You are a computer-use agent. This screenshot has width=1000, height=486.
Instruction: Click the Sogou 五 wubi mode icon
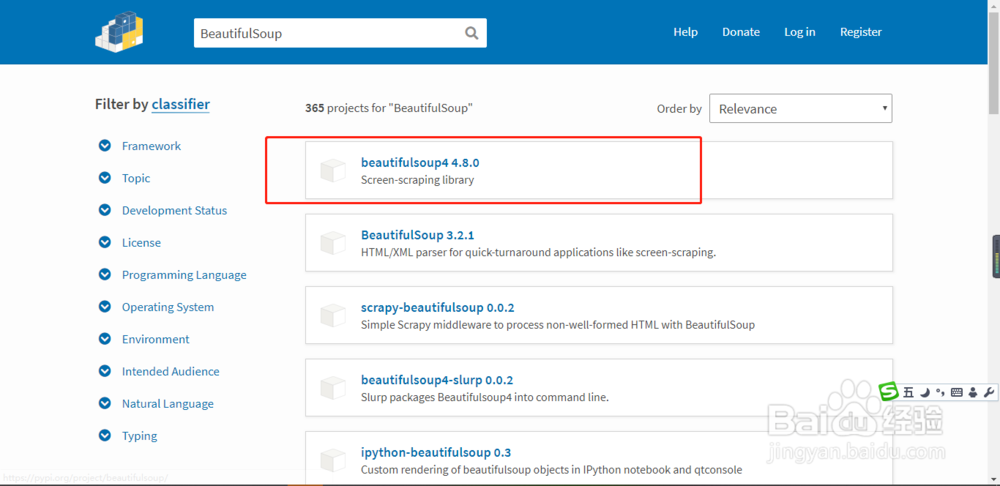(908, 392)
